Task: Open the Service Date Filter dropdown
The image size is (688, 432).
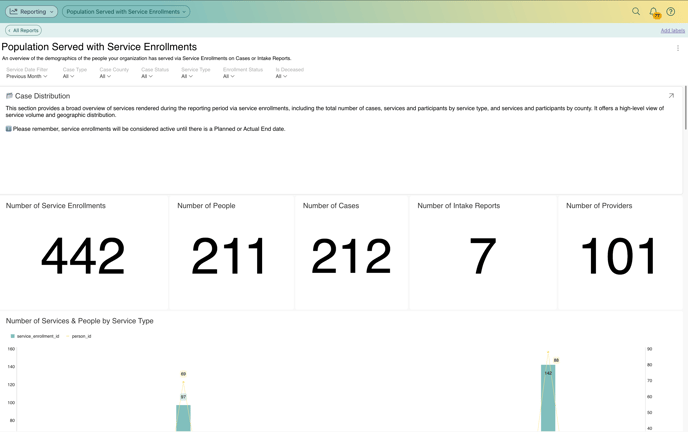Action: coord(27,76)
